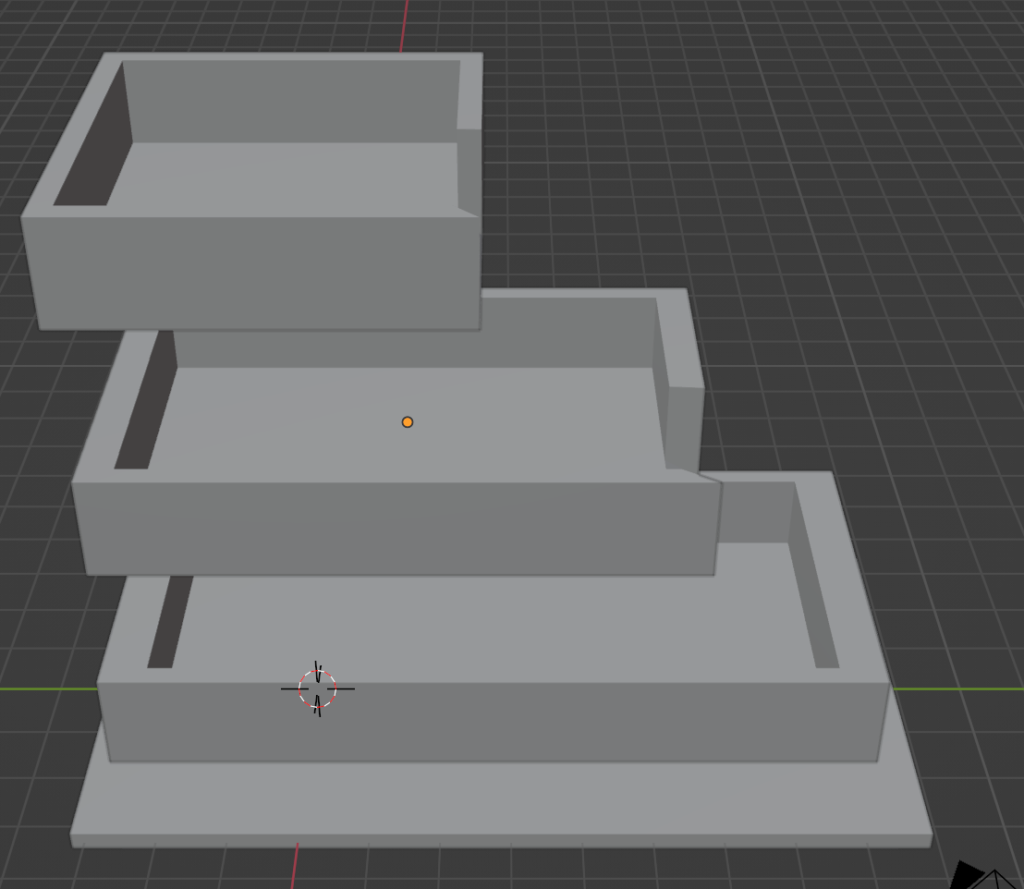Select the orange object origin dot
The height and width of the screenshot is (889, 1024).
407,421
